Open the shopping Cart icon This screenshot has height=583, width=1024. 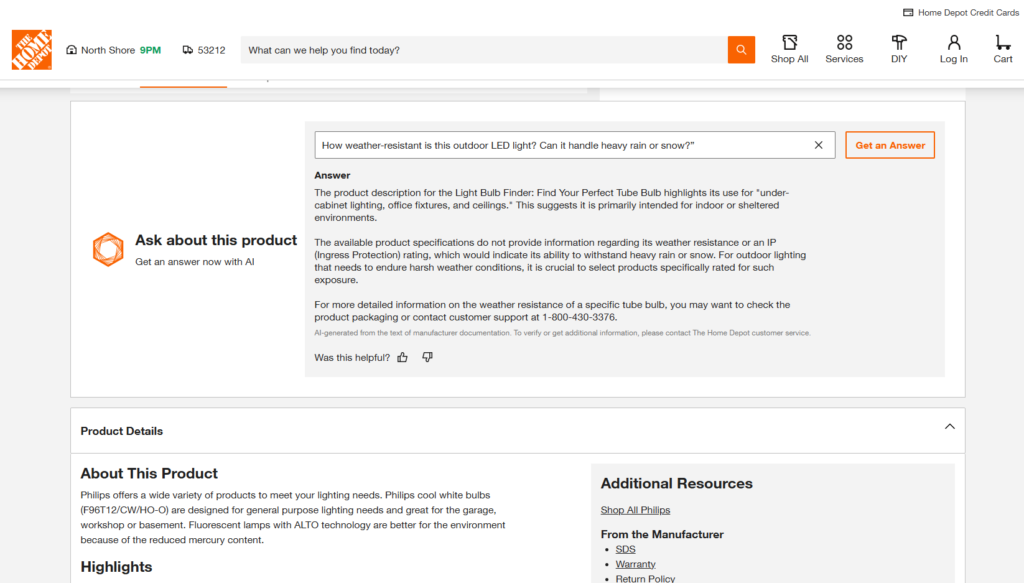tap(1002, 43)
